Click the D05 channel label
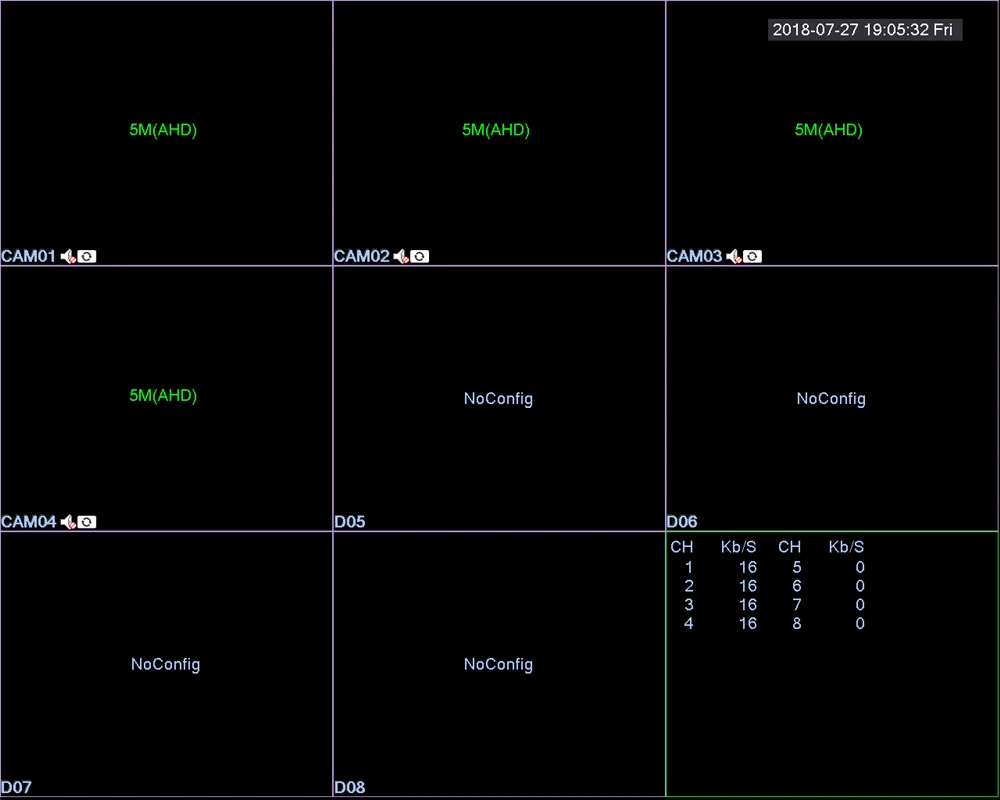Image resolution: width=1000 pixels, height=800 pixels. pyautogui.click(x=349, y=522)
